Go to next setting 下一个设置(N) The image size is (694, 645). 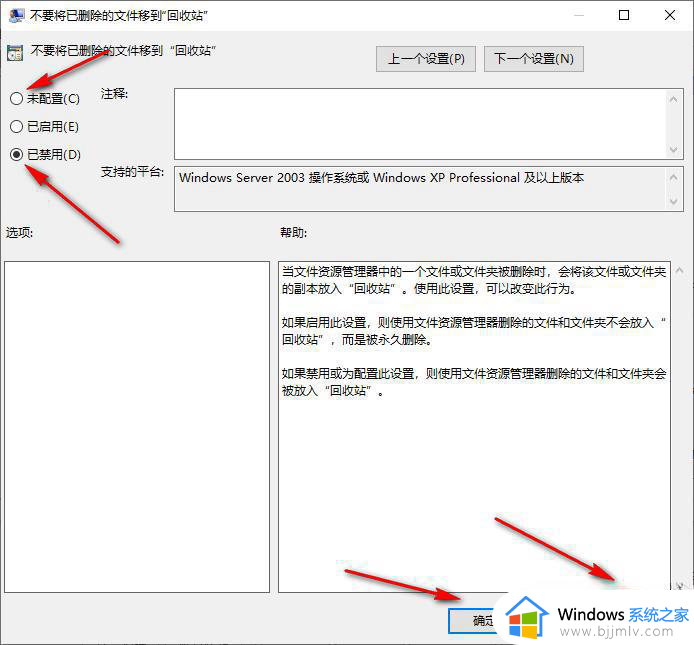tap(534, 58)
